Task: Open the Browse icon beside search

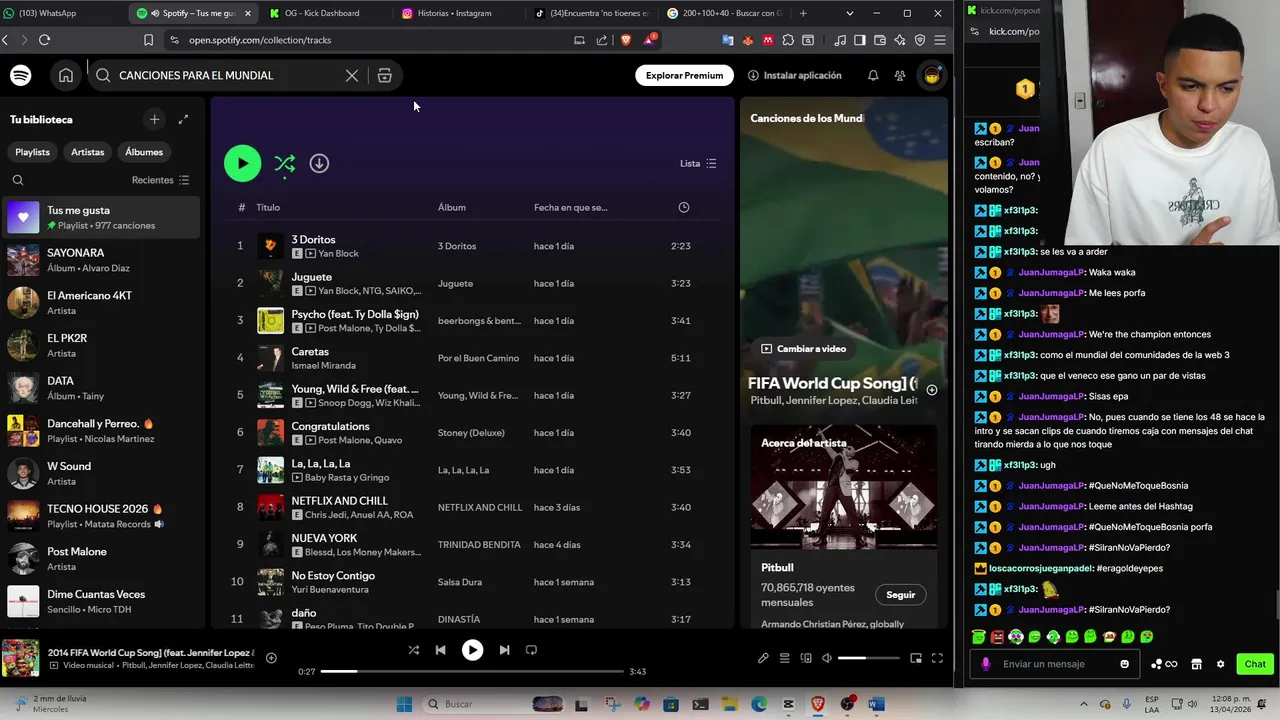Action: pyautogui.click(x=384, y=75)
